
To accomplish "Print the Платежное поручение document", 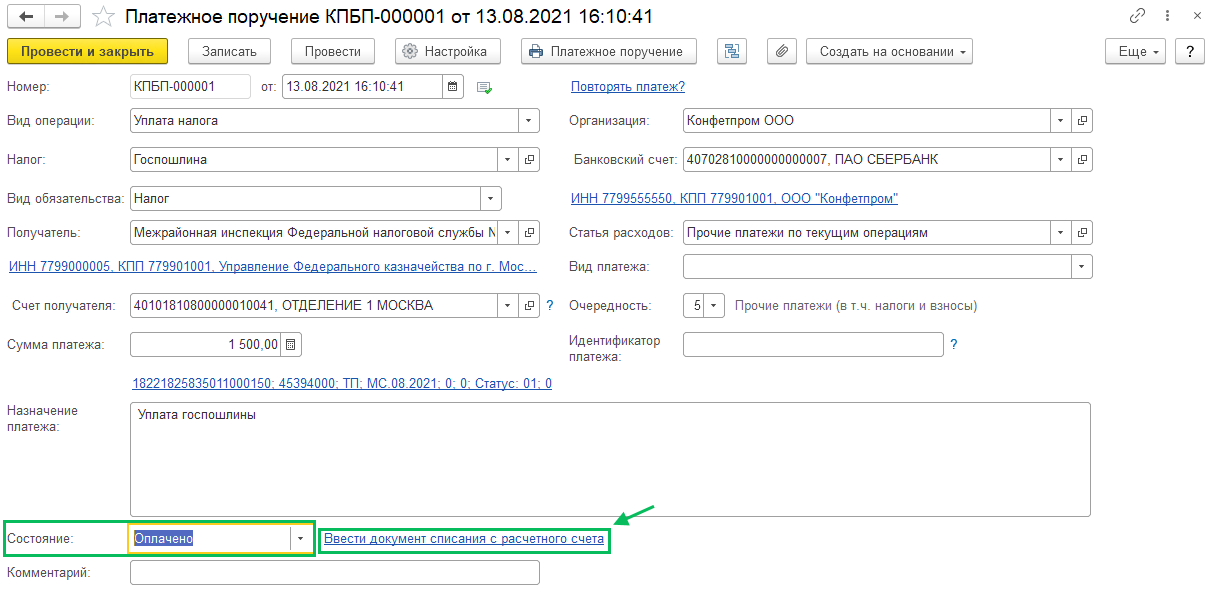I will pos(609,52).
